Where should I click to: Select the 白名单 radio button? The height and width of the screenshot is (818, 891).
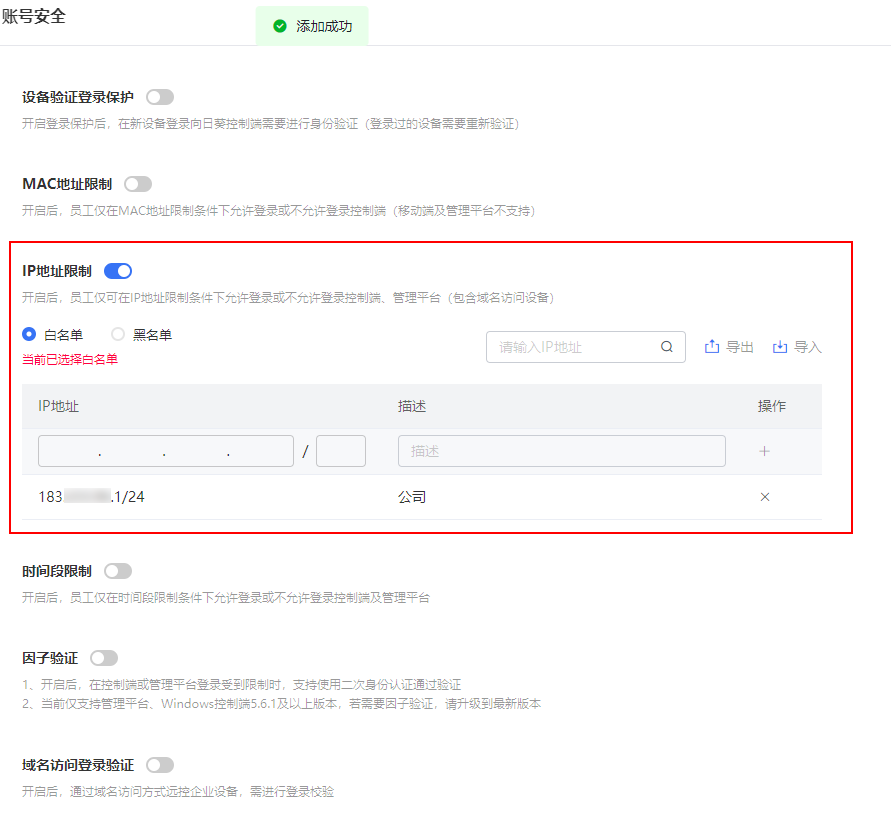pos(29,334)
